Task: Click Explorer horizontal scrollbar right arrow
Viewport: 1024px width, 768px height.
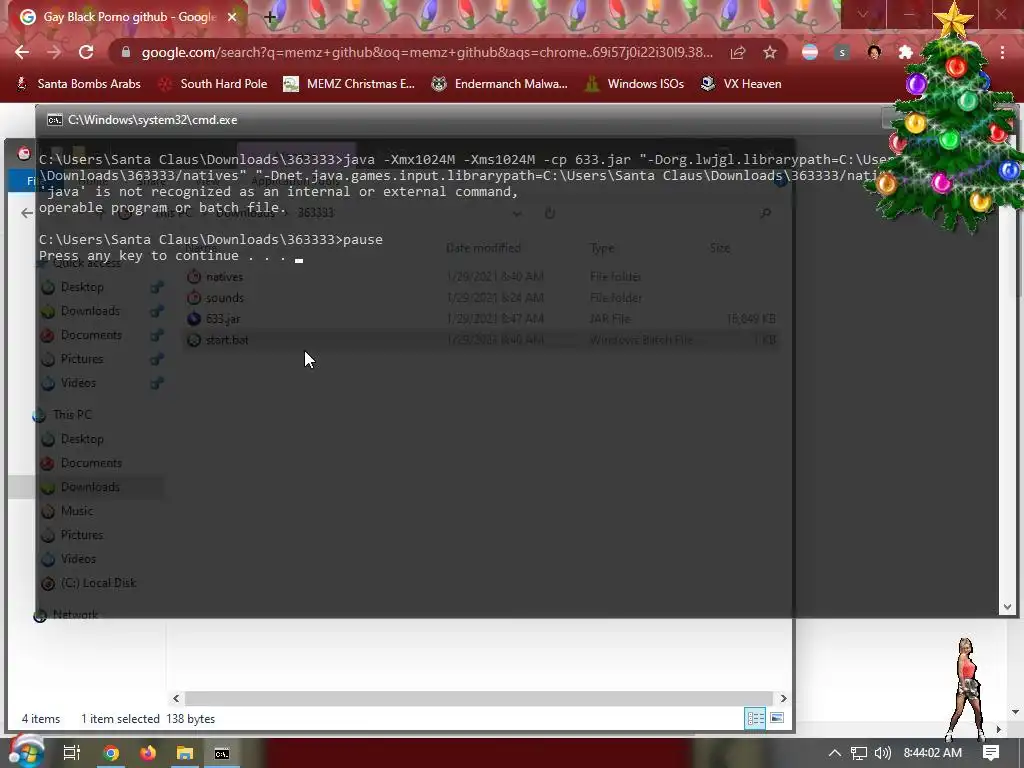Action: point(783,698)
